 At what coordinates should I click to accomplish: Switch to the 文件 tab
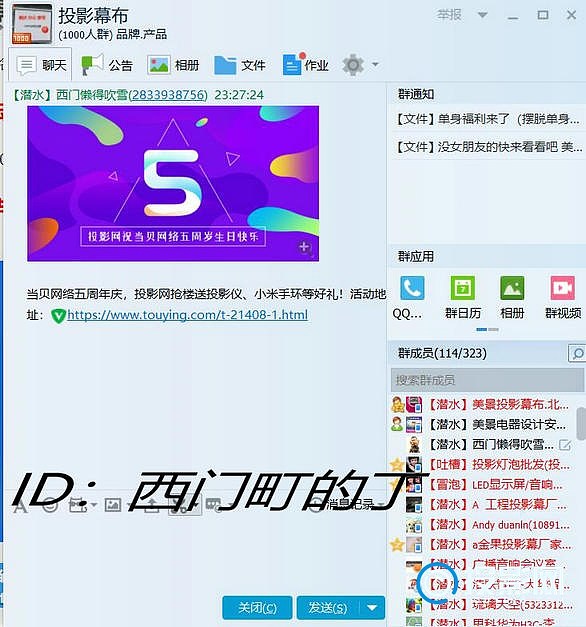pos(240,65)
